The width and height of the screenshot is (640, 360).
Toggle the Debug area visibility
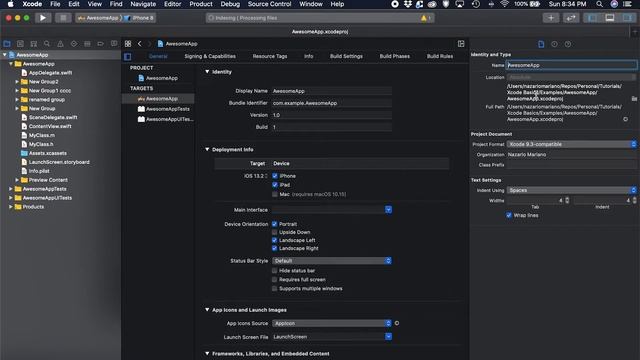tap(610, 18)
